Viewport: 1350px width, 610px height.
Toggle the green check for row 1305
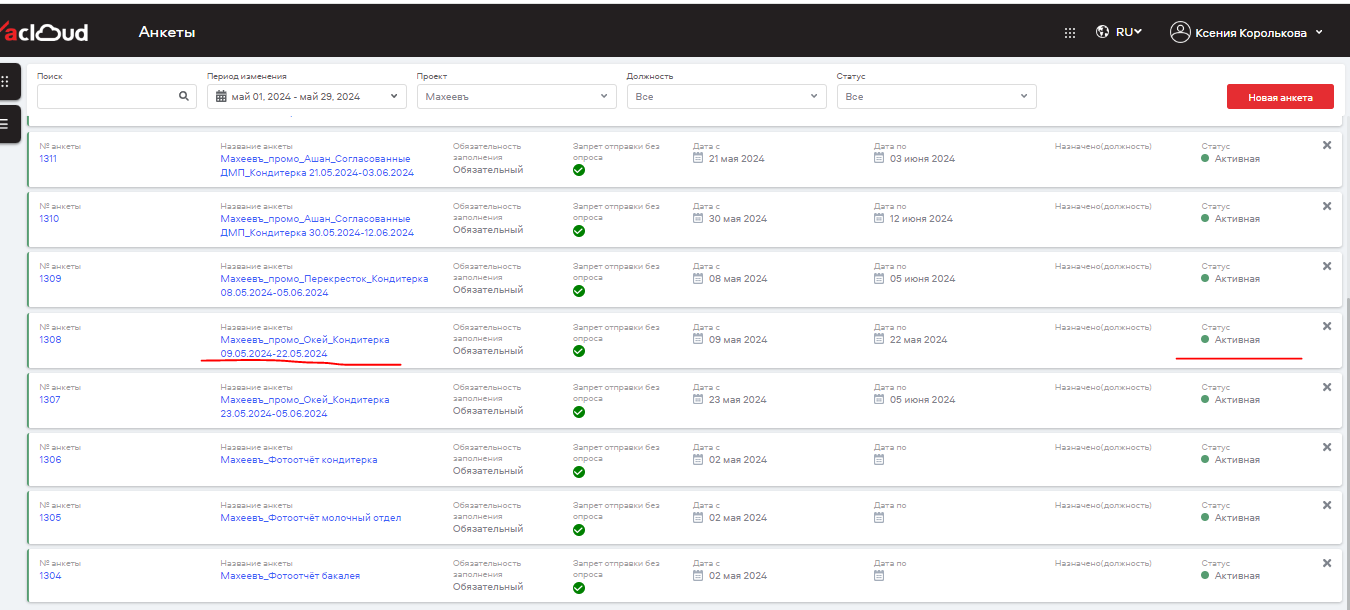[579, 530]
